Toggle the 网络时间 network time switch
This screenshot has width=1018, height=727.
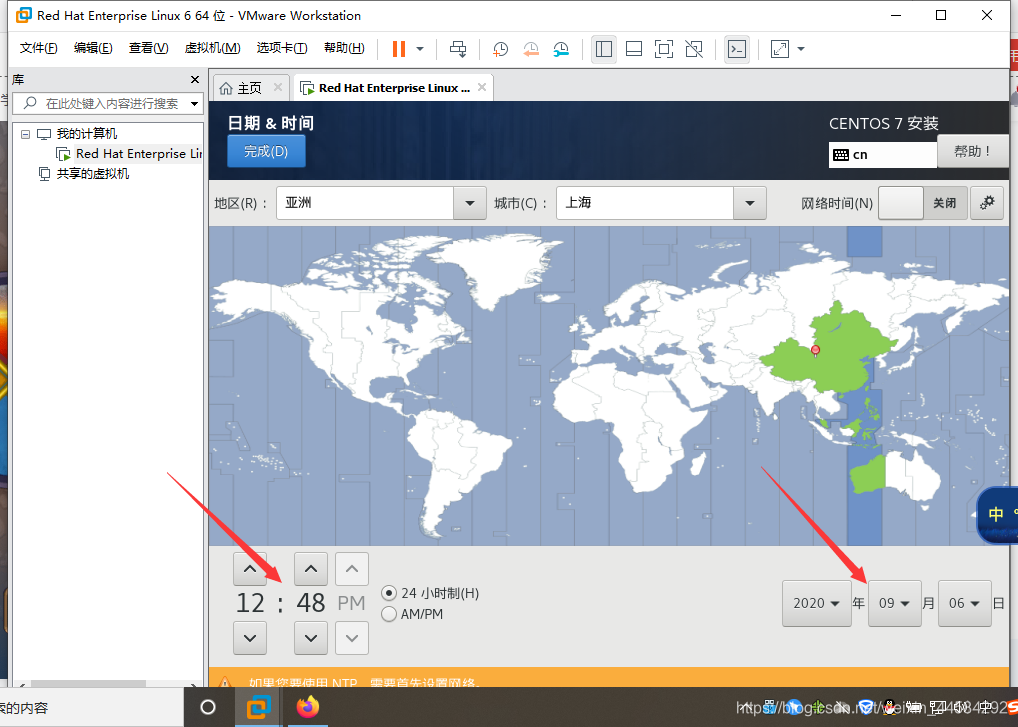[x=923, y=203]
